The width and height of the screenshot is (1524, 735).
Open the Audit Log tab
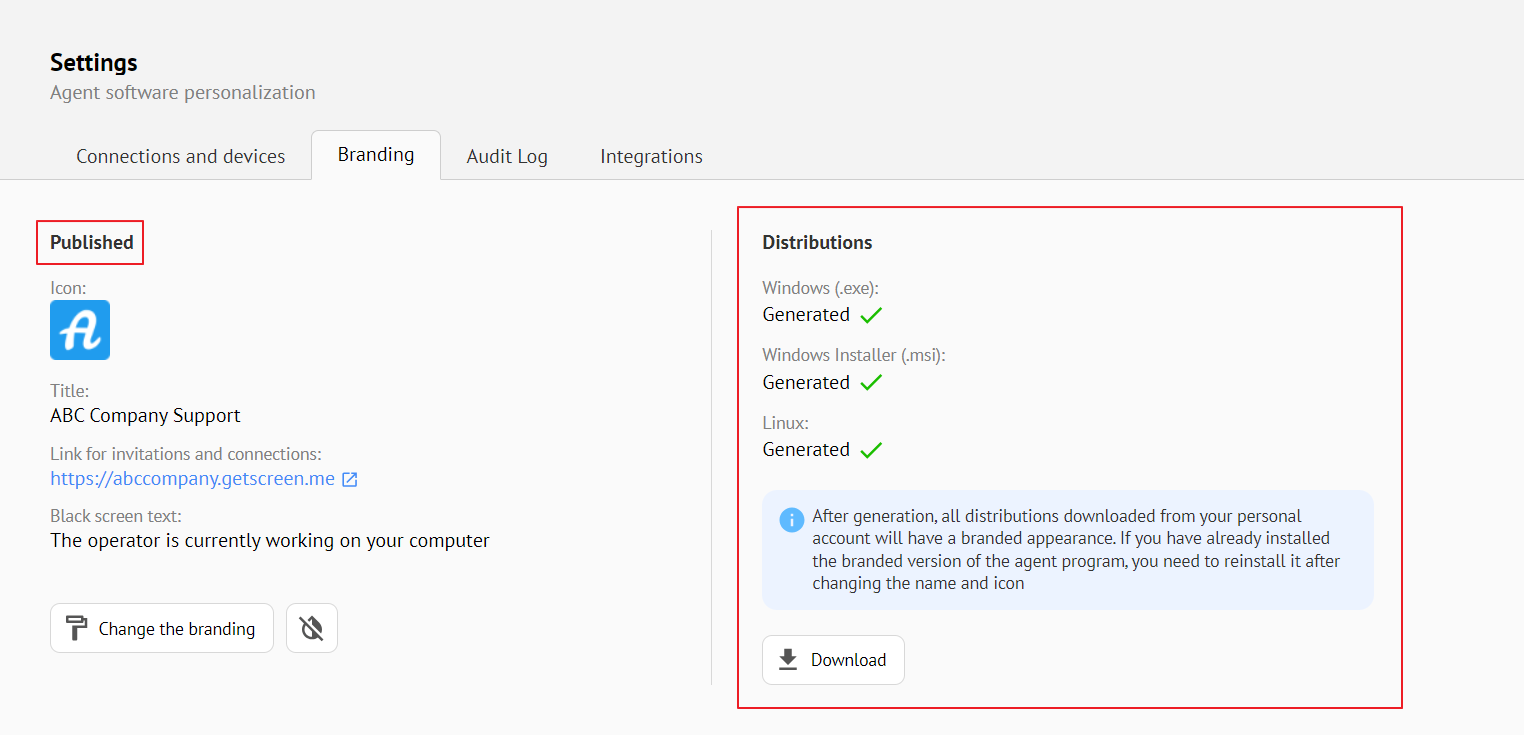(x=507, y=156)
